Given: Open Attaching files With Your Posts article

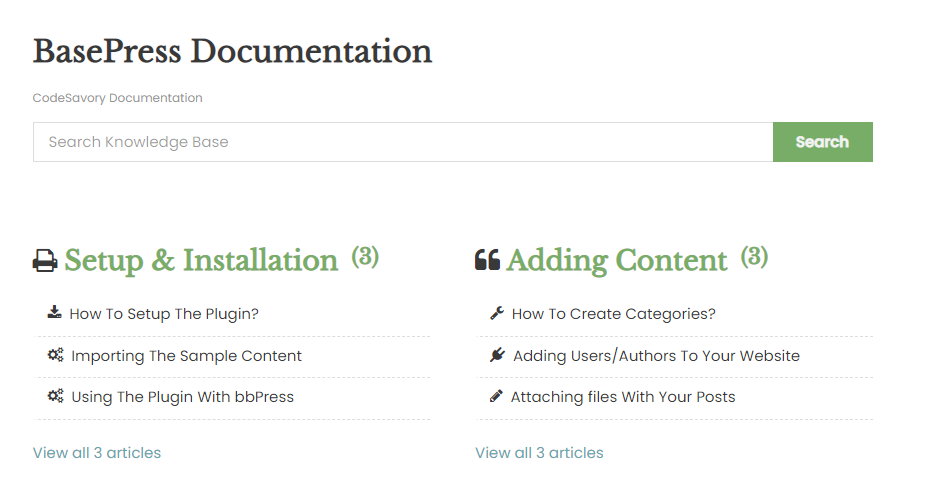Looking at the screenshot, I should (623, 397).
